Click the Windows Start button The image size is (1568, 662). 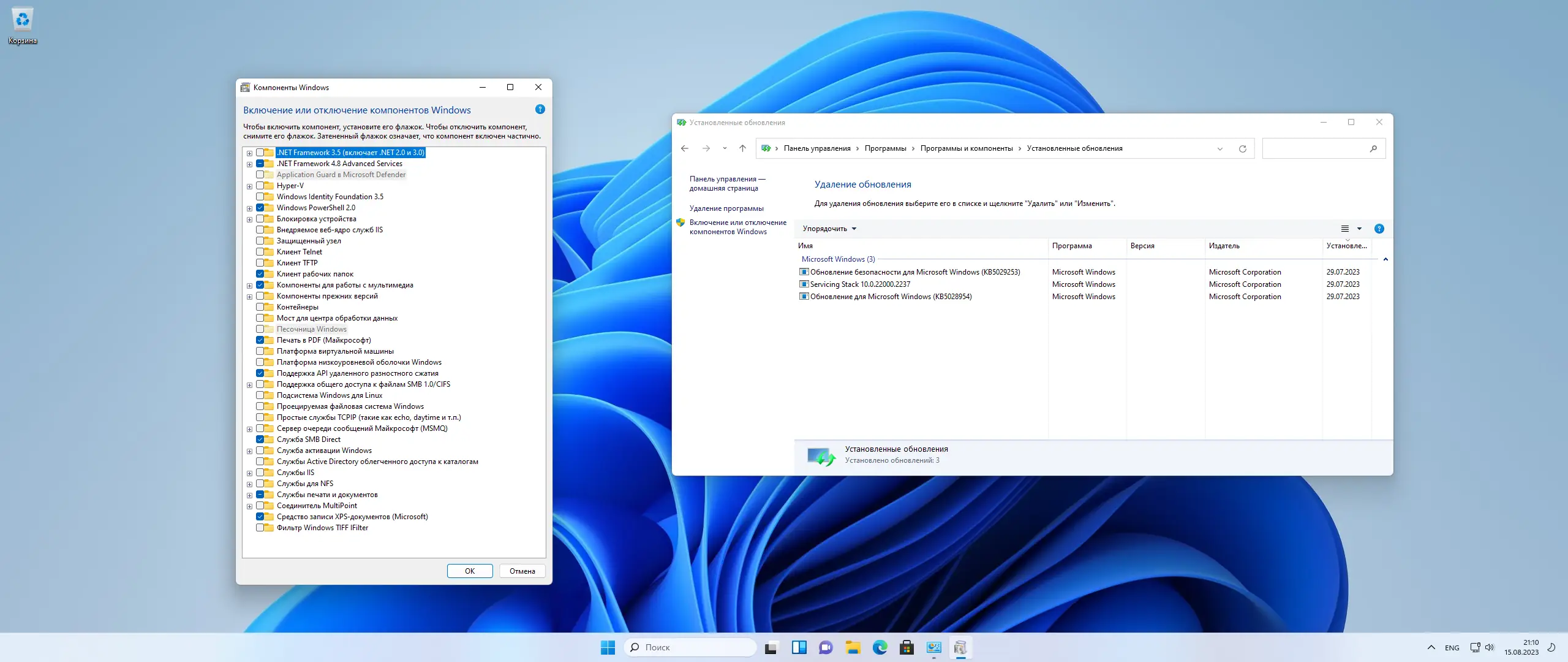point(608,647)
